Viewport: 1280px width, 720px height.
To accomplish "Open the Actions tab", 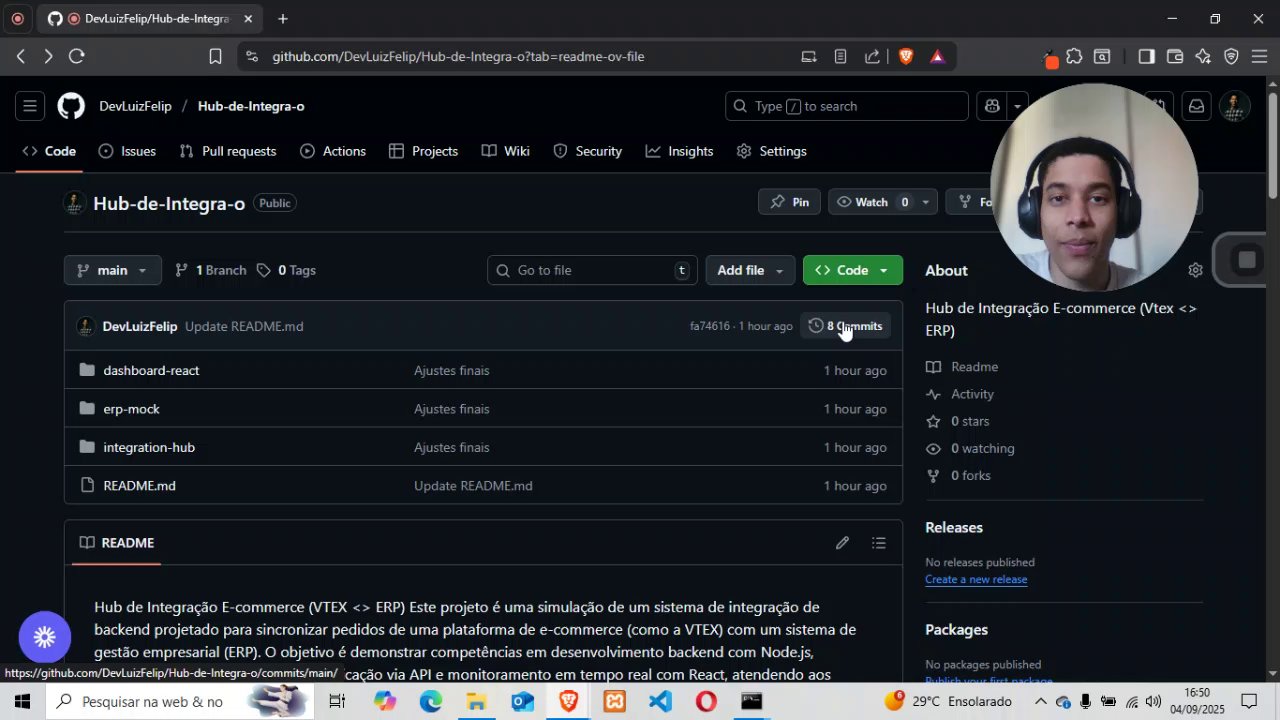I will (x=333, y=151).
